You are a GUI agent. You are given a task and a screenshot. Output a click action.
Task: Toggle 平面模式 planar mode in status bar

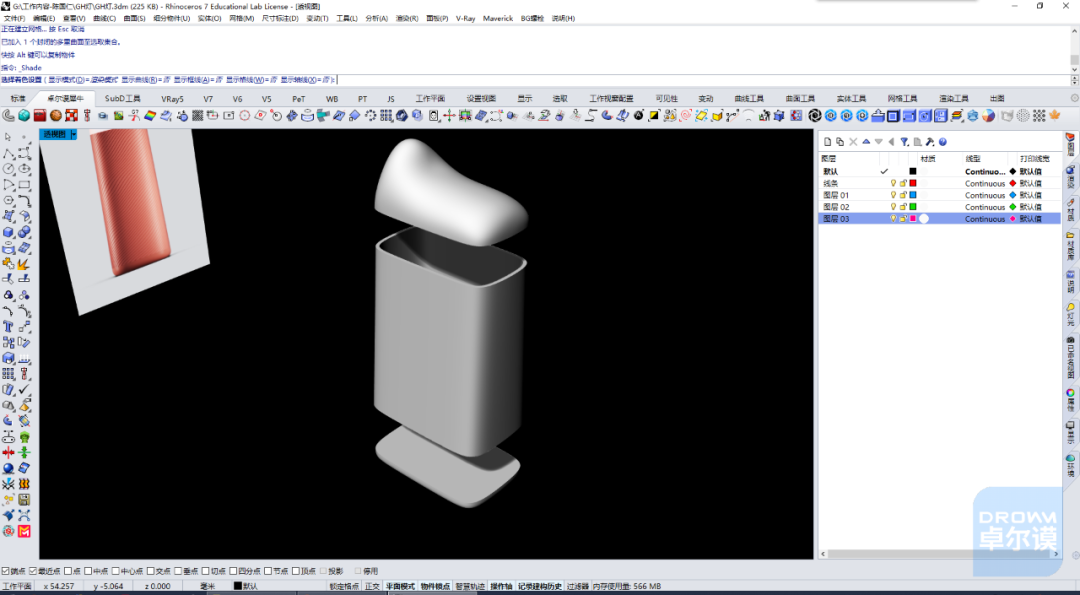tap(399, 586)
